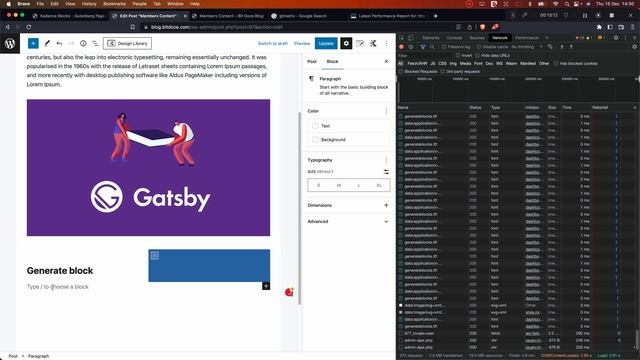This screenshot has height=360, width=640.
Task: Pick the Background color swatch
Action: point(315,140)
